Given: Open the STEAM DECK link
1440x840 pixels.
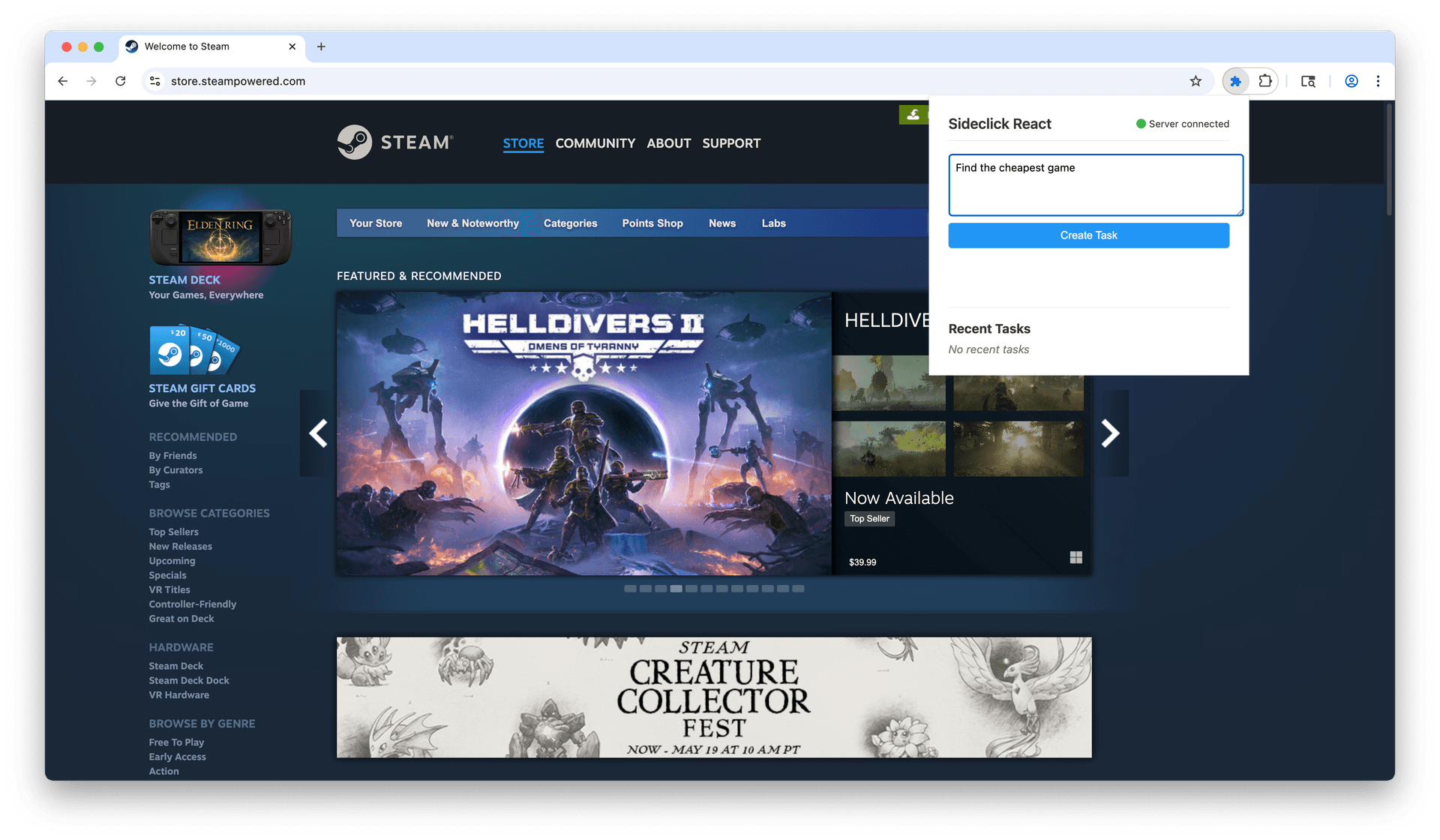Looking at the screenshot, I should 184,280.
